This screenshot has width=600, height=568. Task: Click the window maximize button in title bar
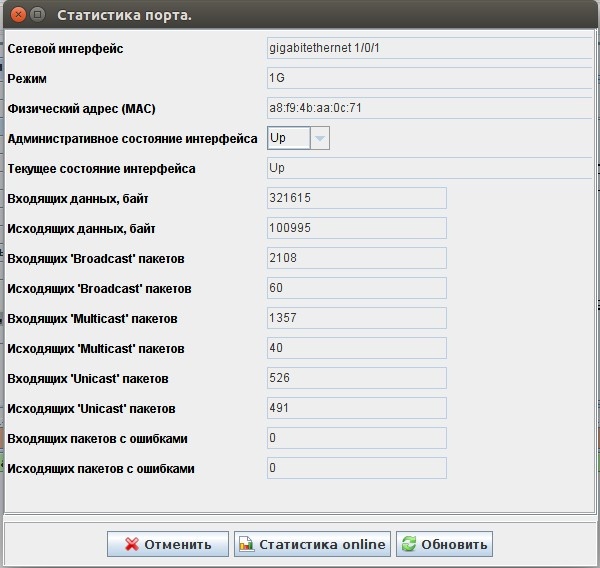point(38,15)
